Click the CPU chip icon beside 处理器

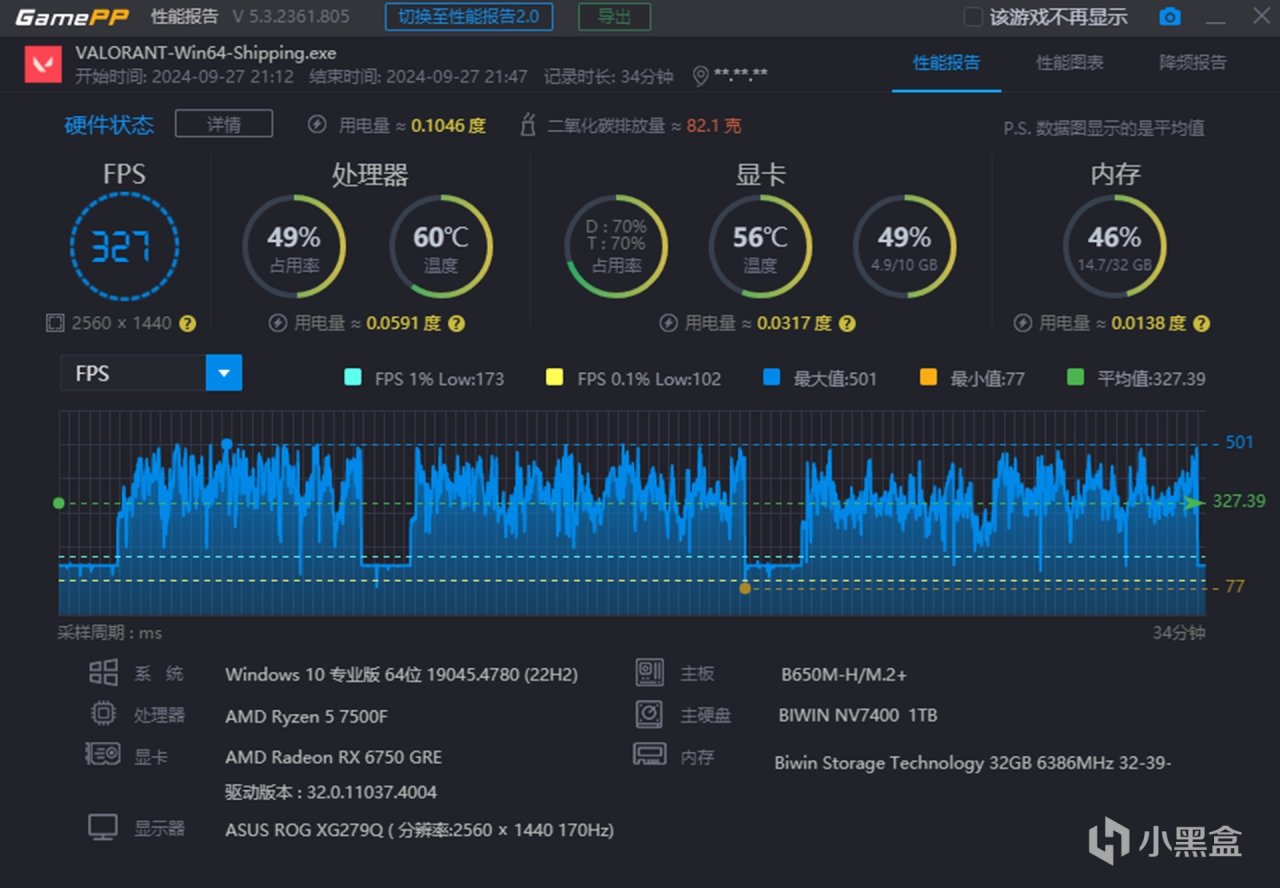[103, 714]
